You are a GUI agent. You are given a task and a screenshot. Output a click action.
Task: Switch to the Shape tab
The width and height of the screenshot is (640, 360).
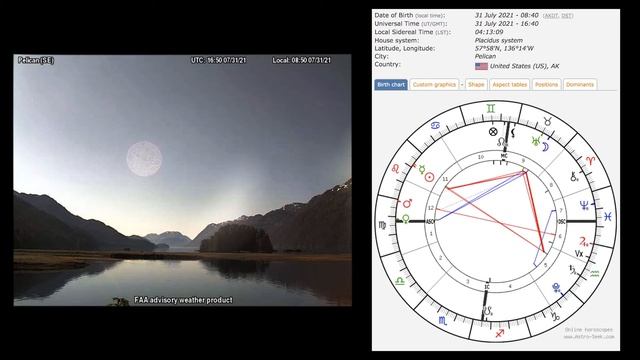(x=476, y=84)
